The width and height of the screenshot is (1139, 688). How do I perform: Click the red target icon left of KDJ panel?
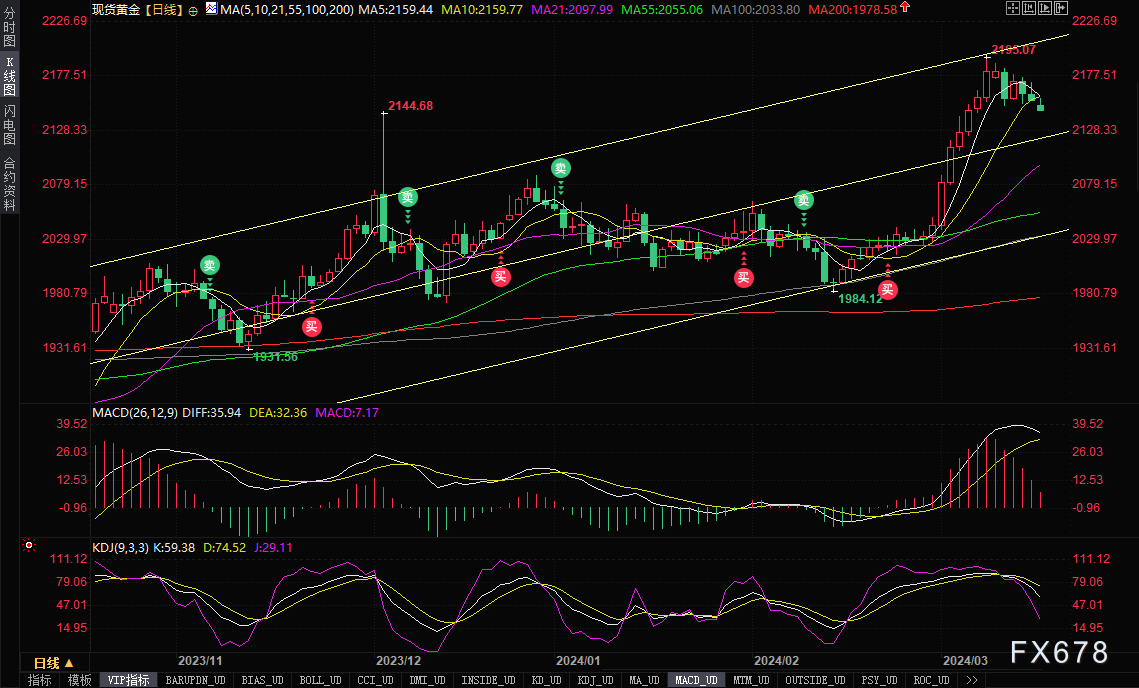[28, 545]
